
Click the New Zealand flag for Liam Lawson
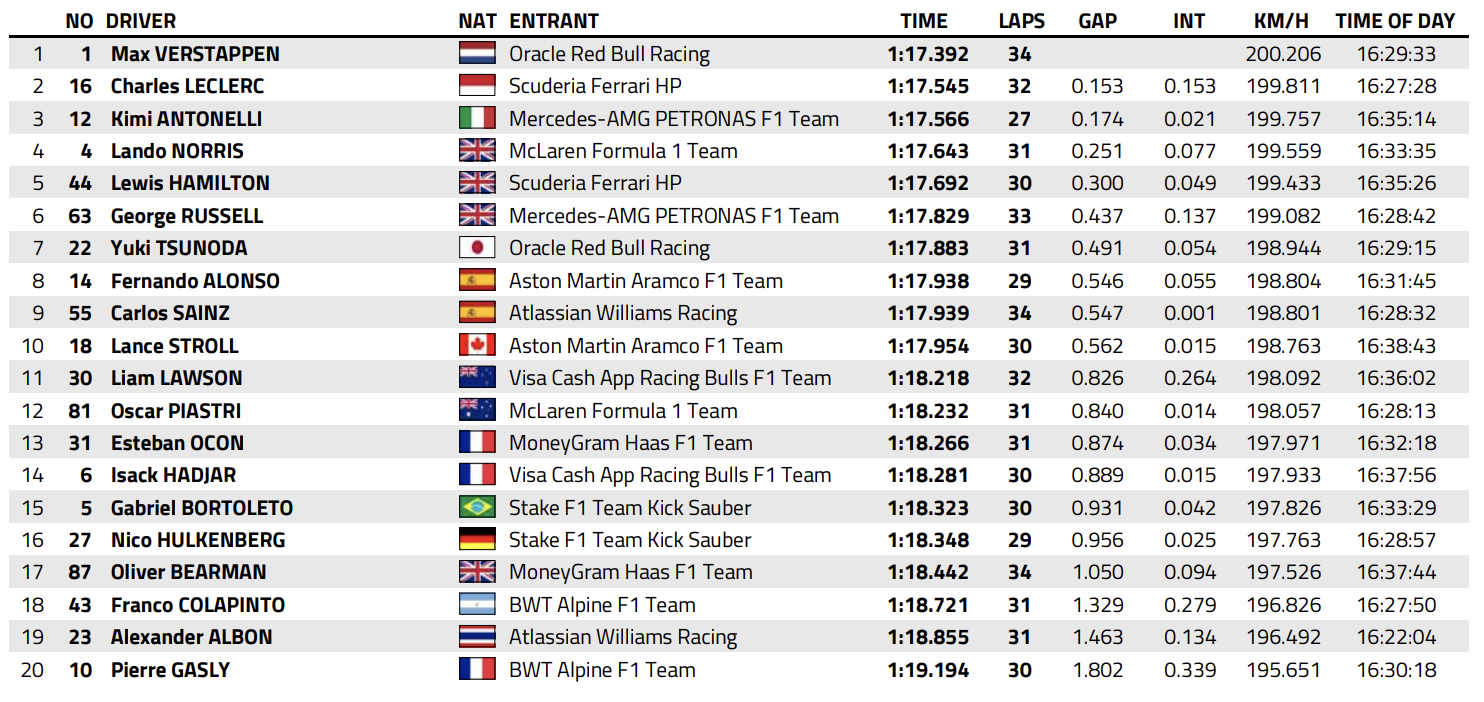(477, 378)
